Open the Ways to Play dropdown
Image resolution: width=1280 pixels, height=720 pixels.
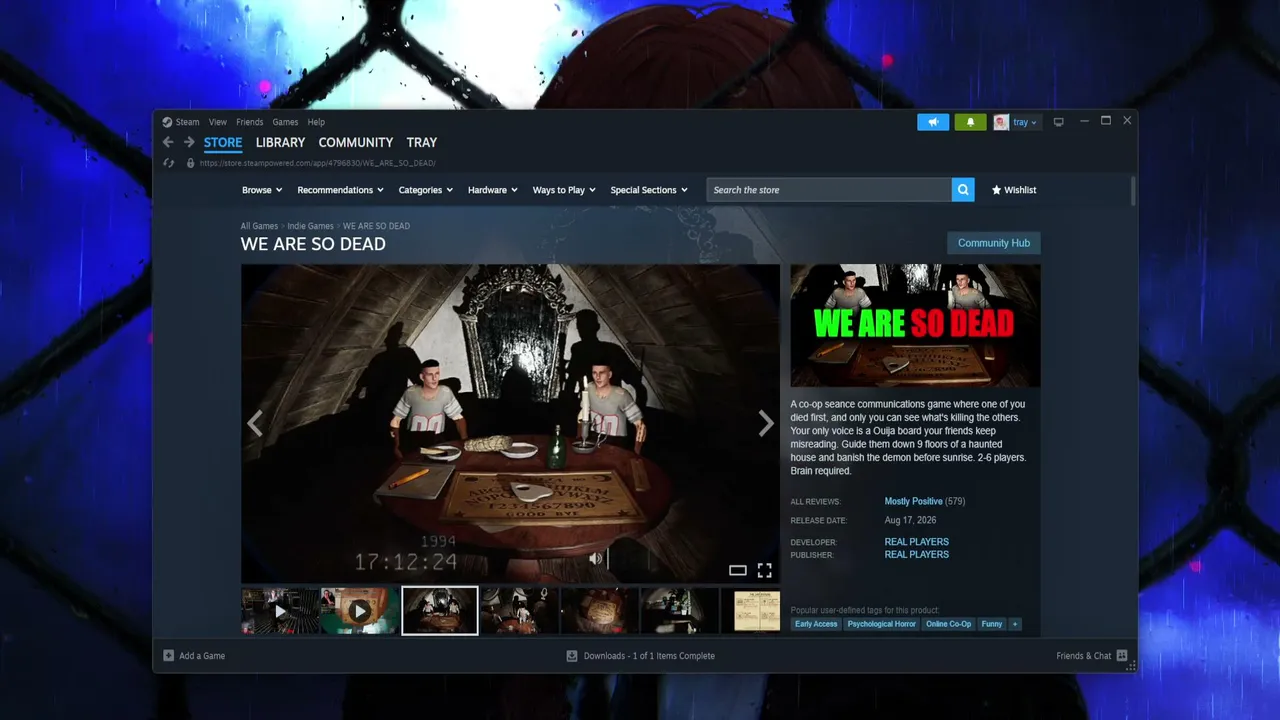coord(564,190)
